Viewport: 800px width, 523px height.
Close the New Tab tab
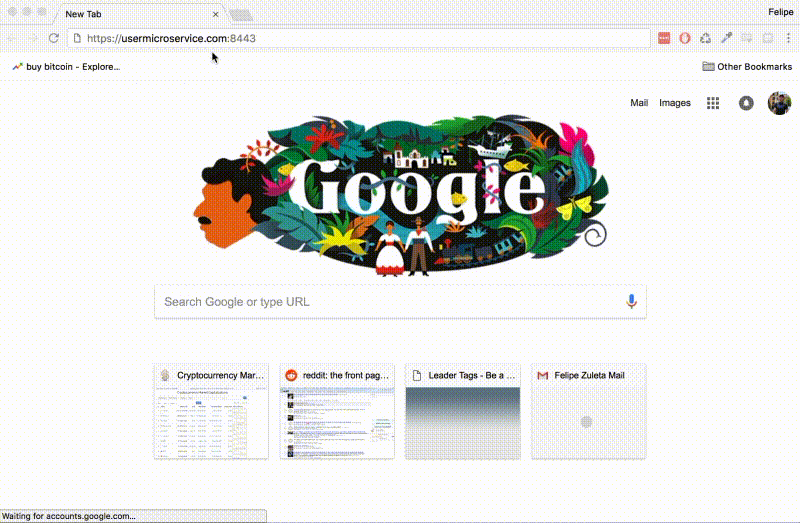point(215,14)
